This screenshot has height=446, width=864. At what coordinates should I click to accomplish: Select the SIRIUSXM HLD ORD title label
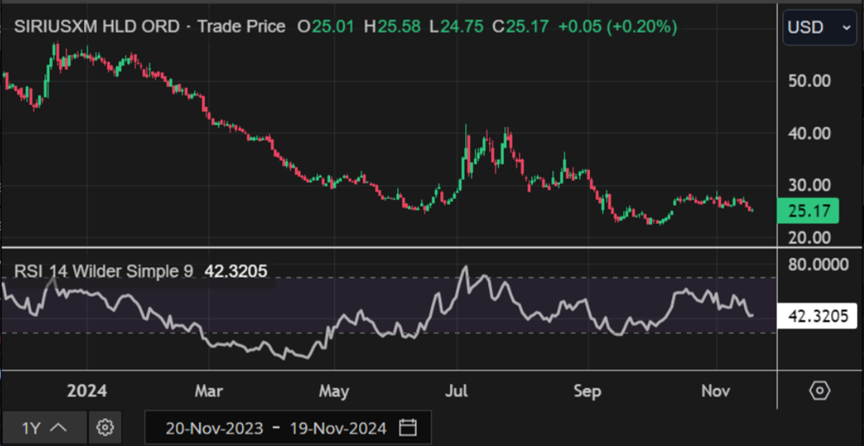(97, 27)
